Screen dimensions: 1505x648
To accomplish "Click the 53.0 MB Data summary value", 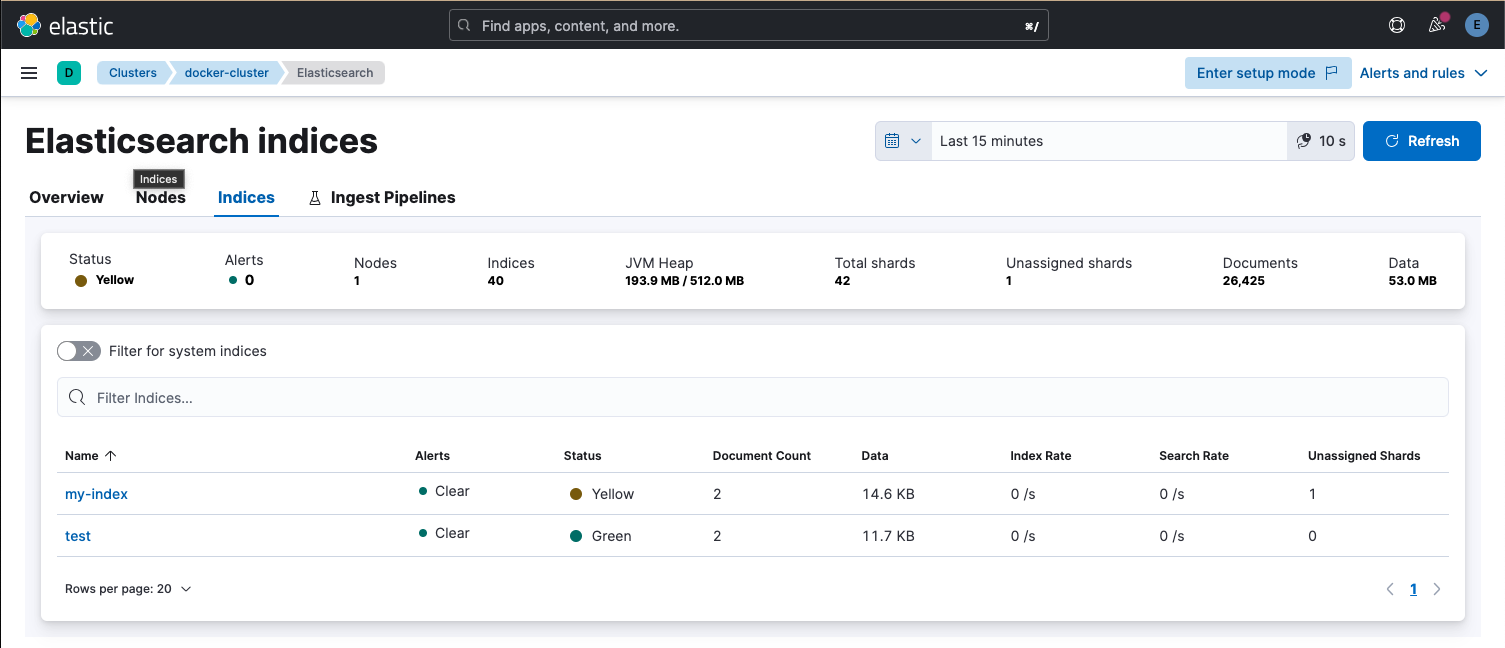I will tap(1413, 281).
